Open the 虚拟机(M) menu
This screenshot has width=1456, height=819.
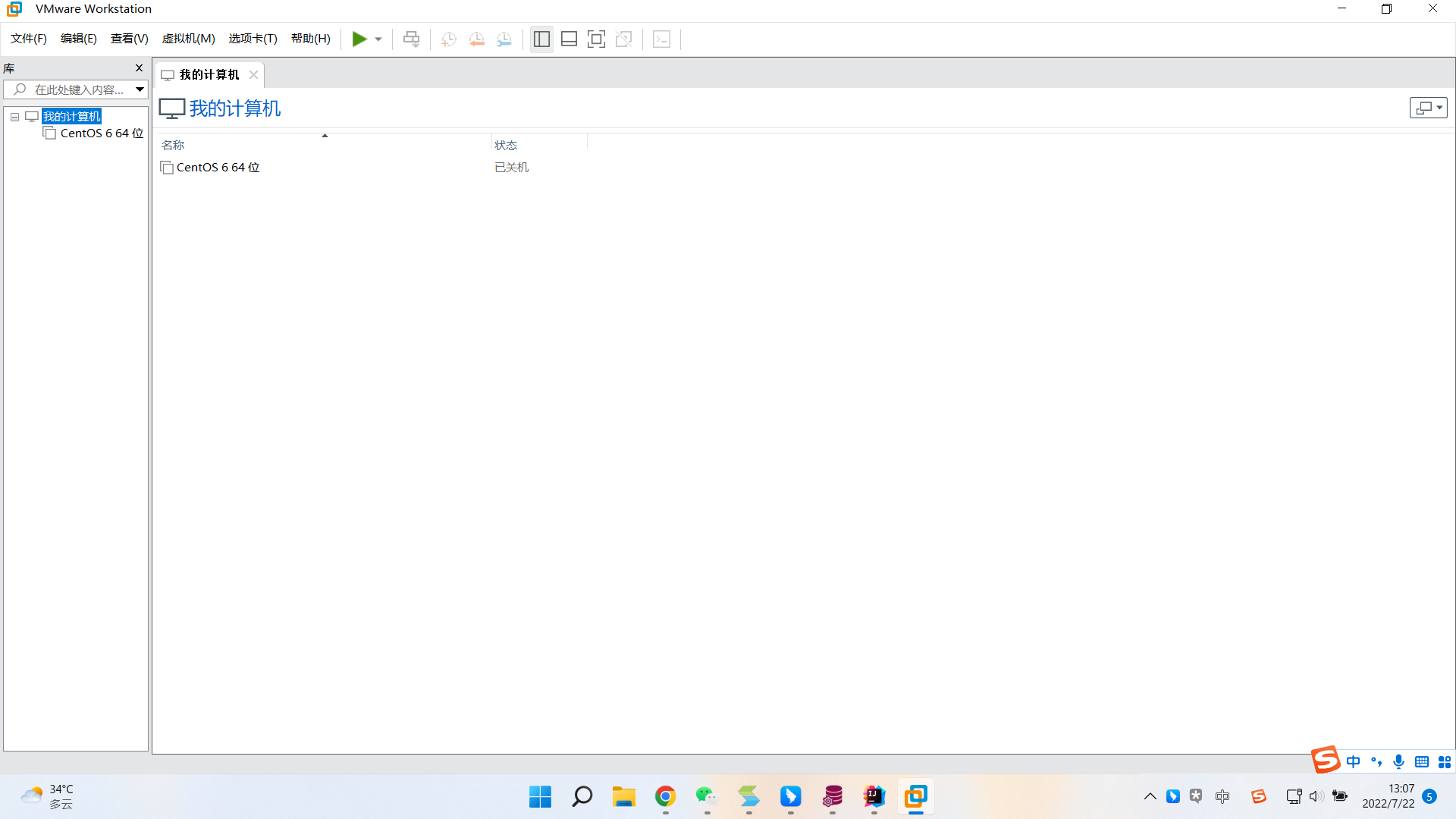point(188,39)
